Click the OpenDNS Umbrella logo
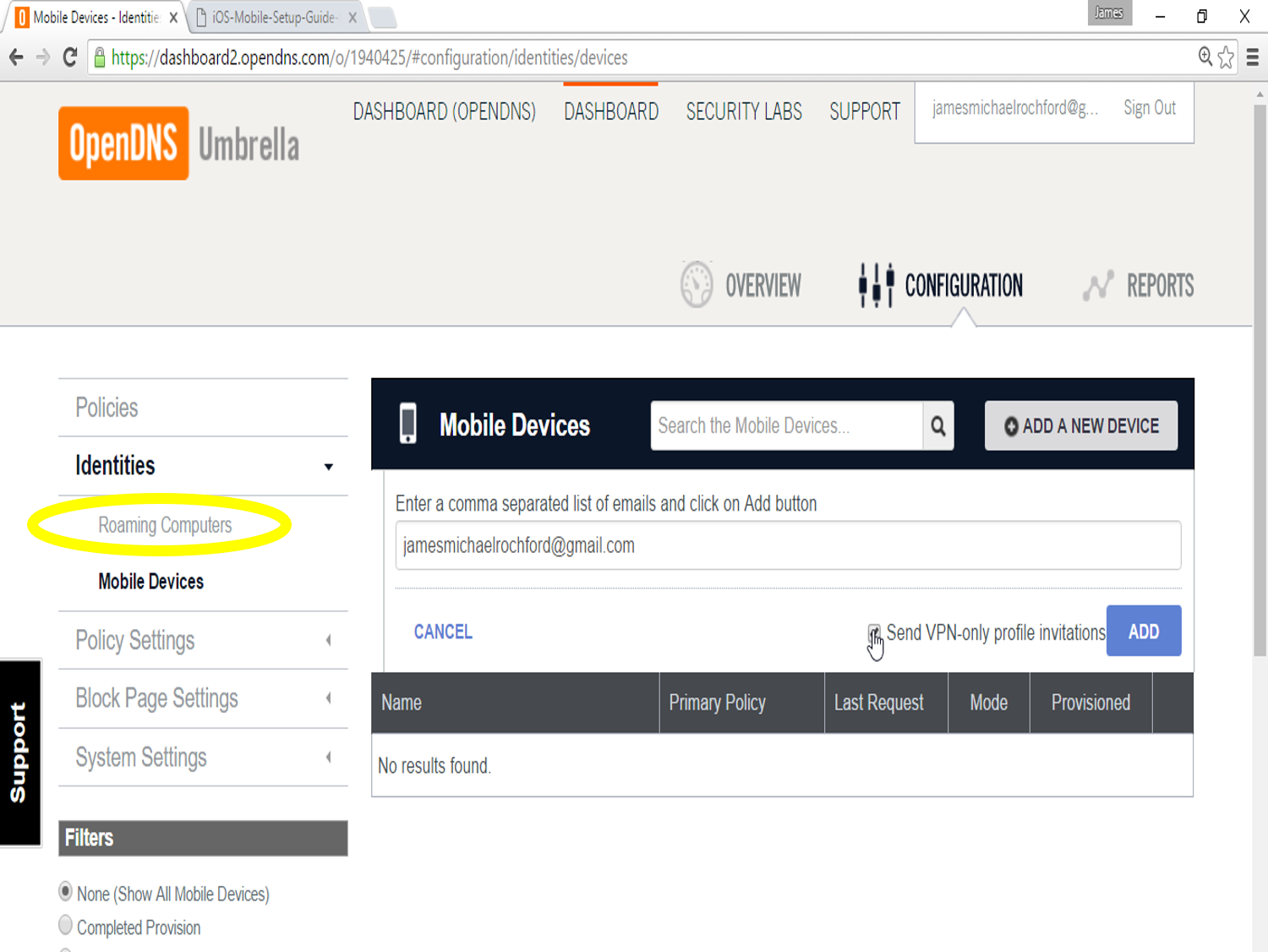 point(179,143)
